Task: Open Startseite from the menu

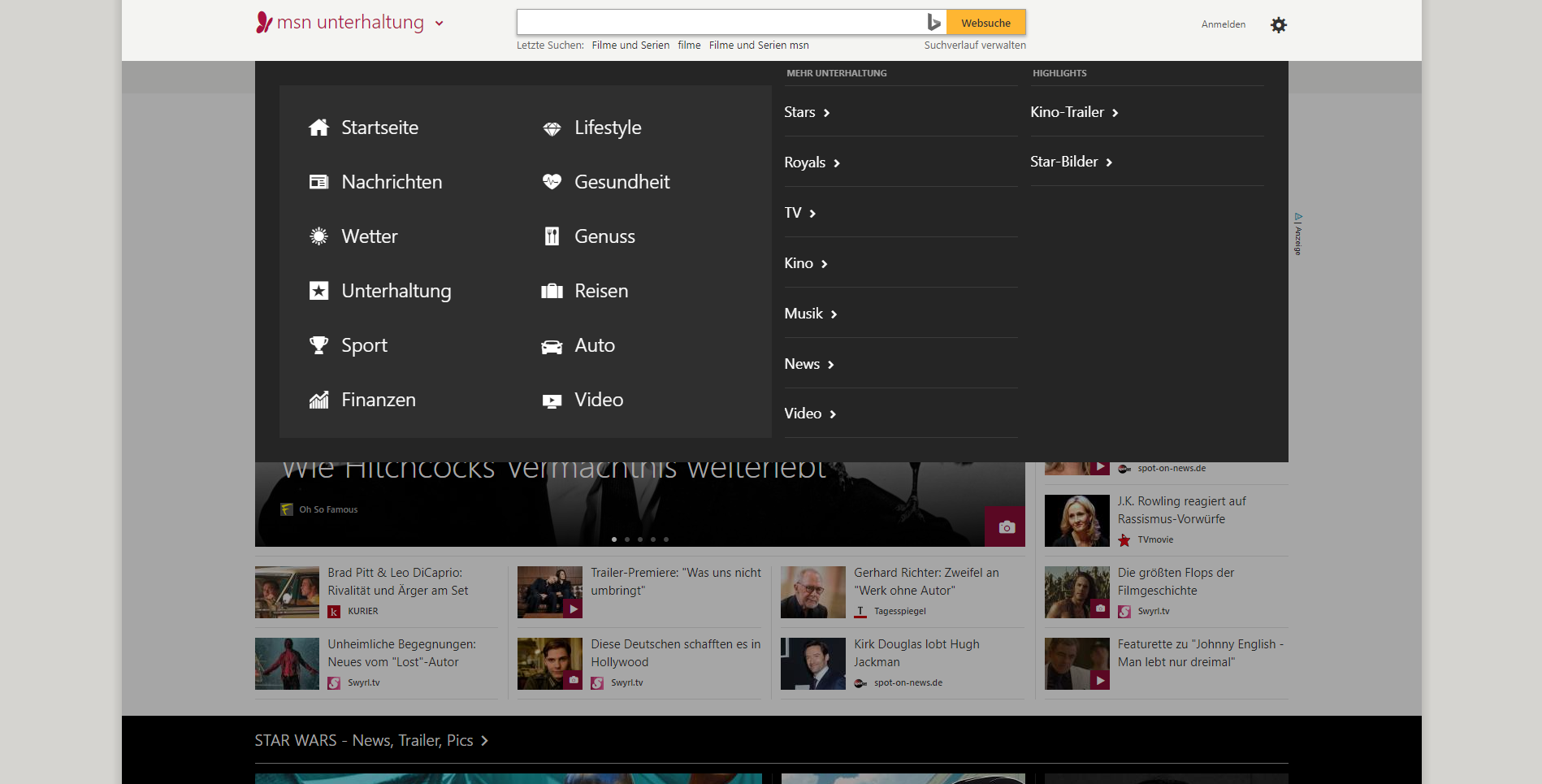Action: pos(379,128)
